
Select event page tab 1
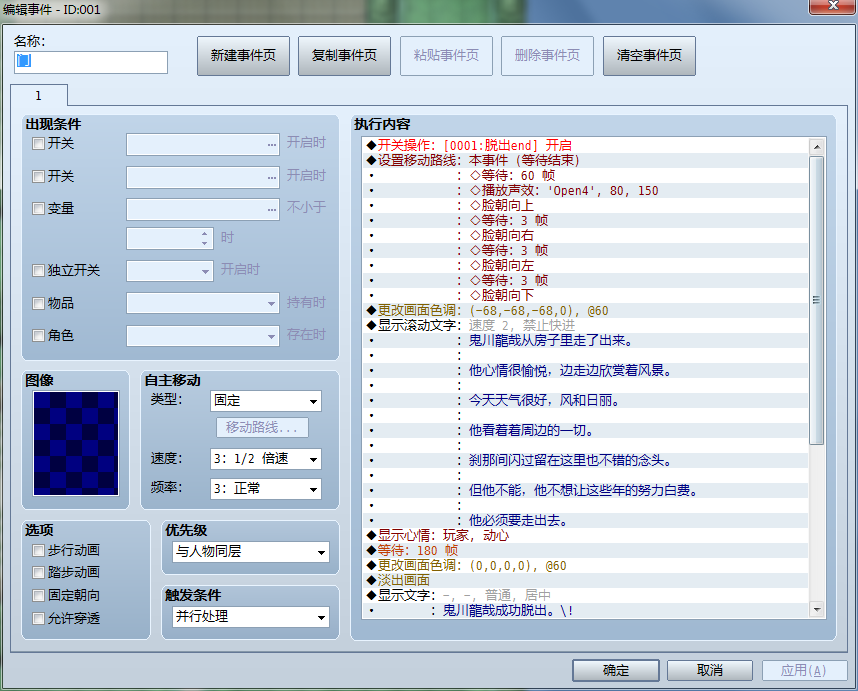[39, 95]
